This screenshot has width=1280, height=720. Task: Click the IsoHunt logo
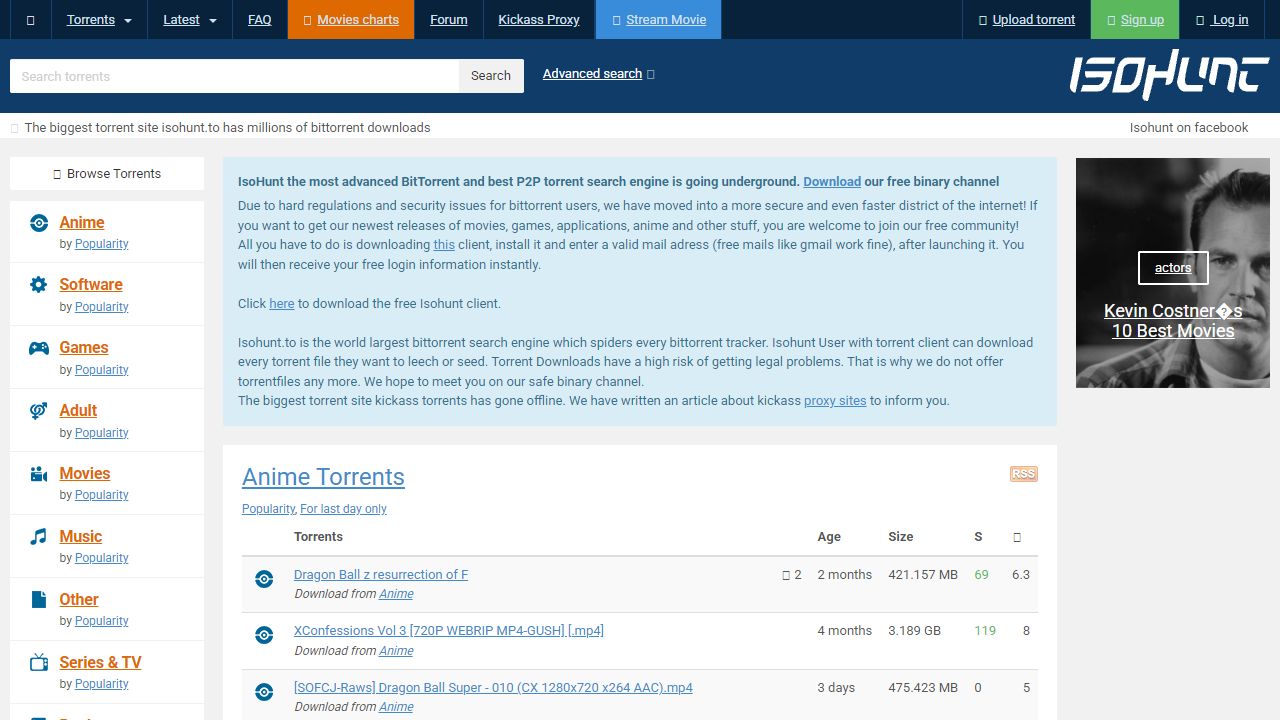point(1169,75)
